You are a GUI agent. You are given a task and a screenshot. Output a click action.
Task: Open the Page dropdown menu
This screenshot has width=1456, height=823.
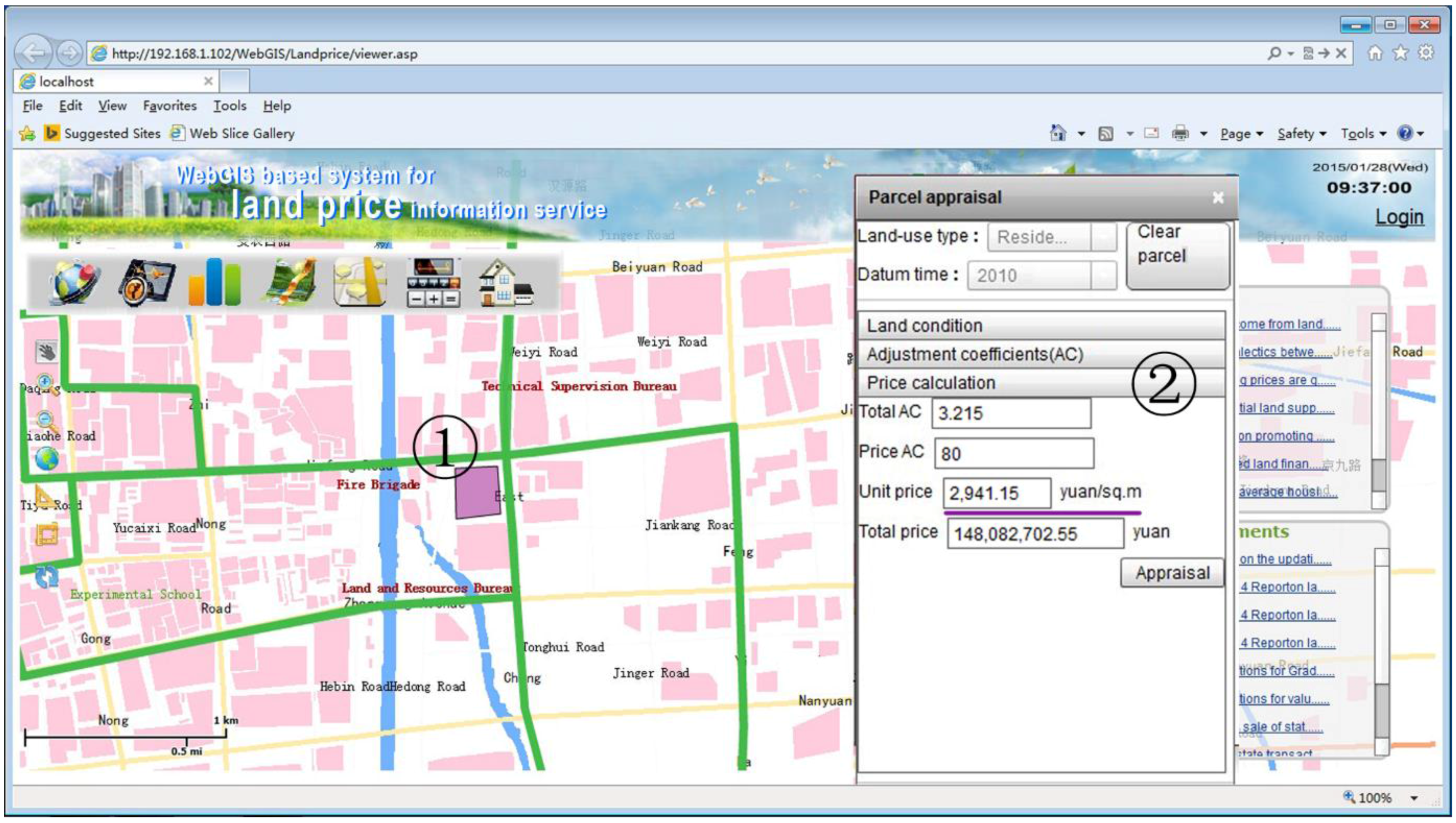tap(1241, 134)
